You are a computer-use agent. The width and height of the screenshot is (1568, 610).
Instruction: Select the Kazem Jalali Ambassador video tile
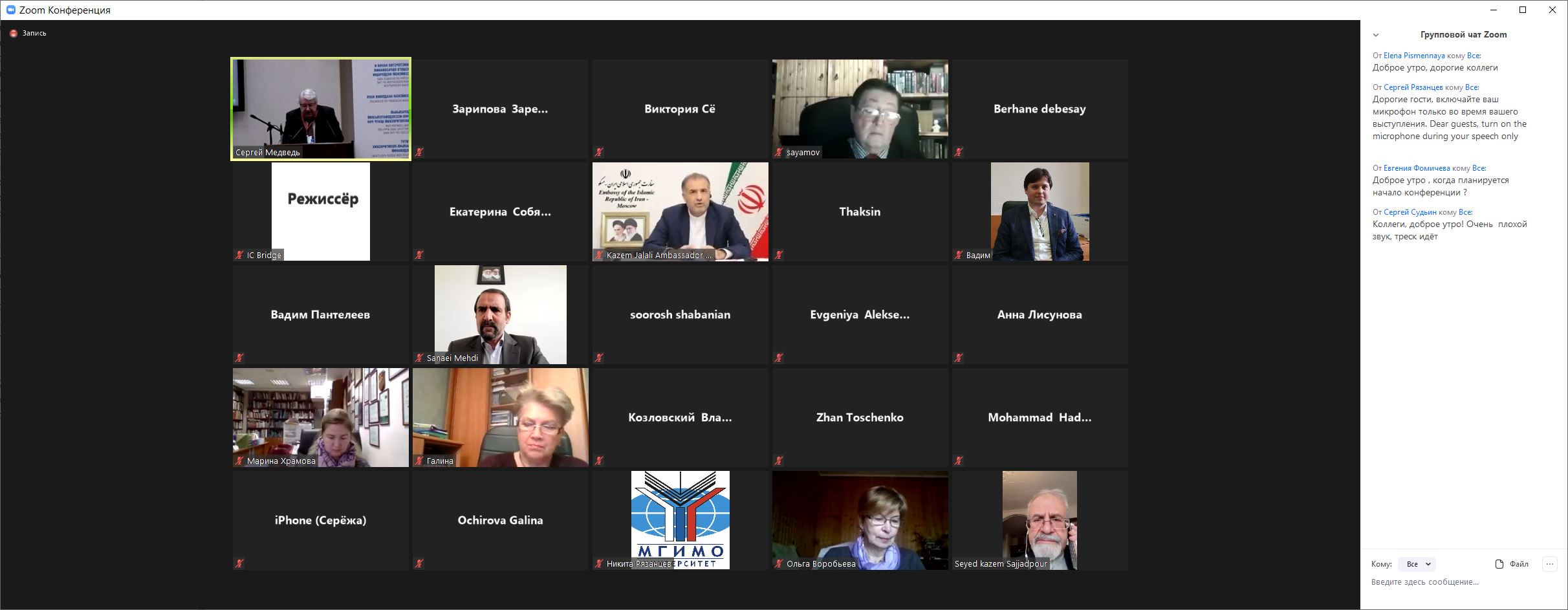(680, 212)
